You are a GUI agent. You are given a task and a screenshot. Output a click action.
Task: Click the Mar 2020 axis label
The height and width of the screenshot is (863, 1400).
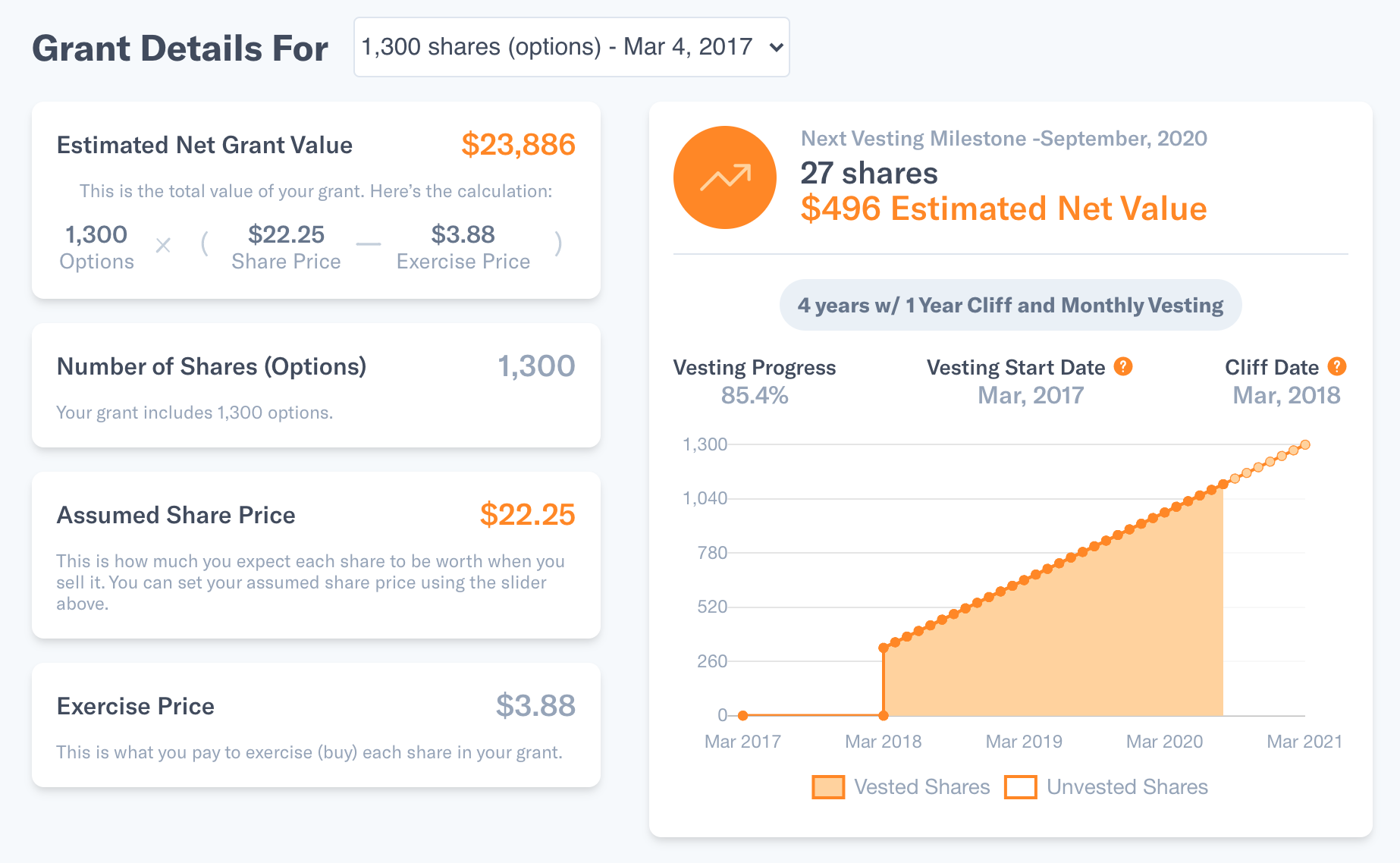coord(1164,742)
